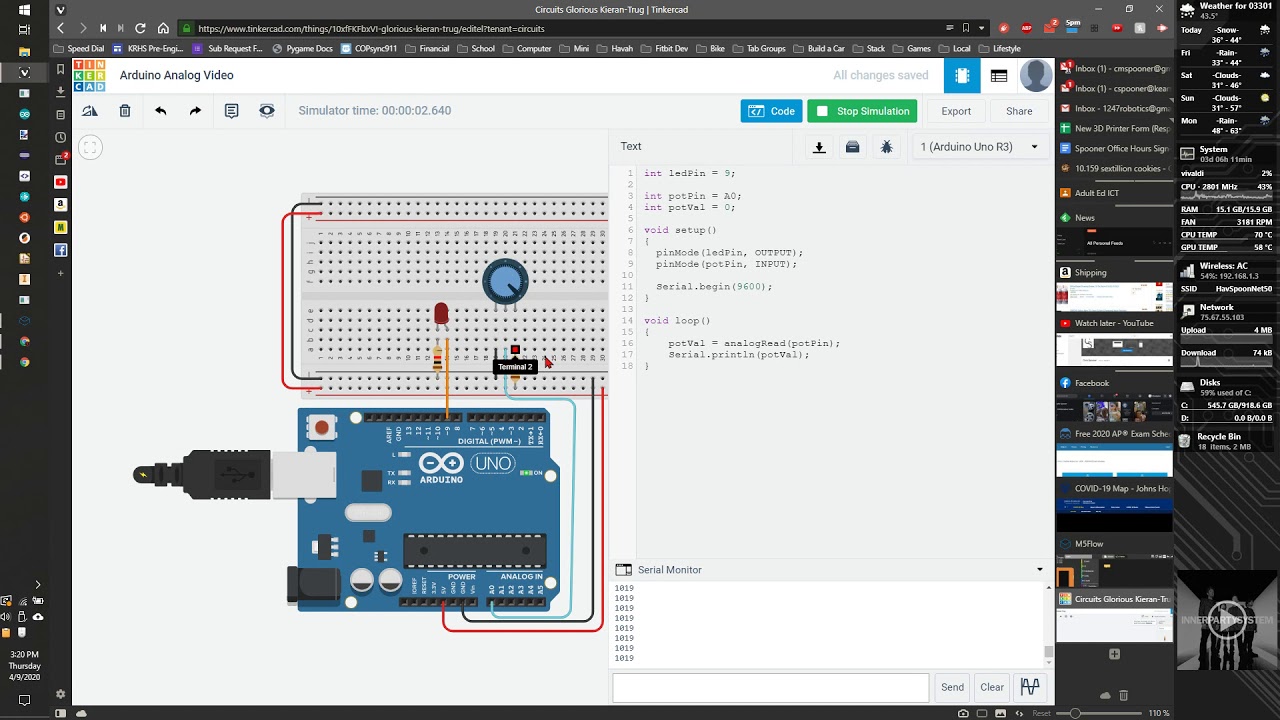Image resolution: width=1280 pixels, height=720 pixels.
Task: Open the debugger bug icon
Action: coord(886,147)
